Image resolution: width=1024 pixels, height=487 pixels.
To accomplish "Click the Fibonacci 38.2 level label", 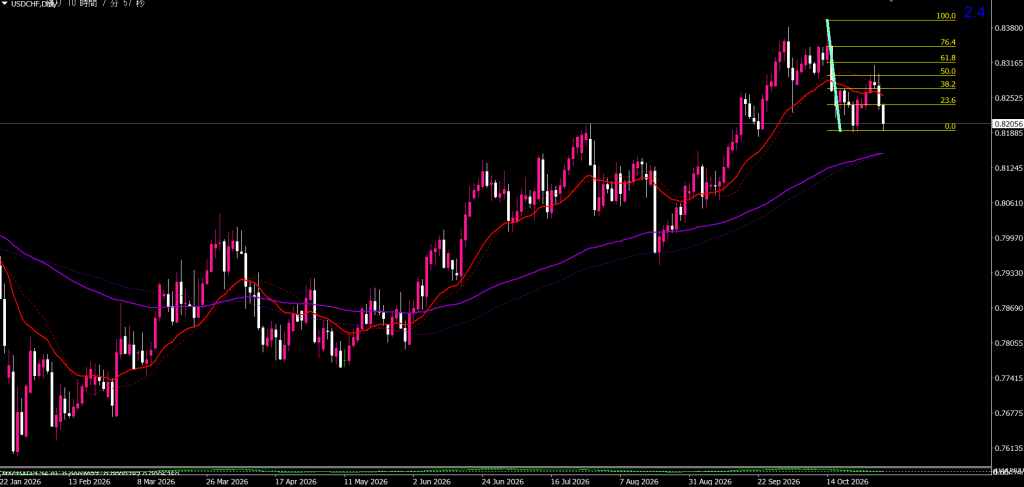I will coord(948,85).
